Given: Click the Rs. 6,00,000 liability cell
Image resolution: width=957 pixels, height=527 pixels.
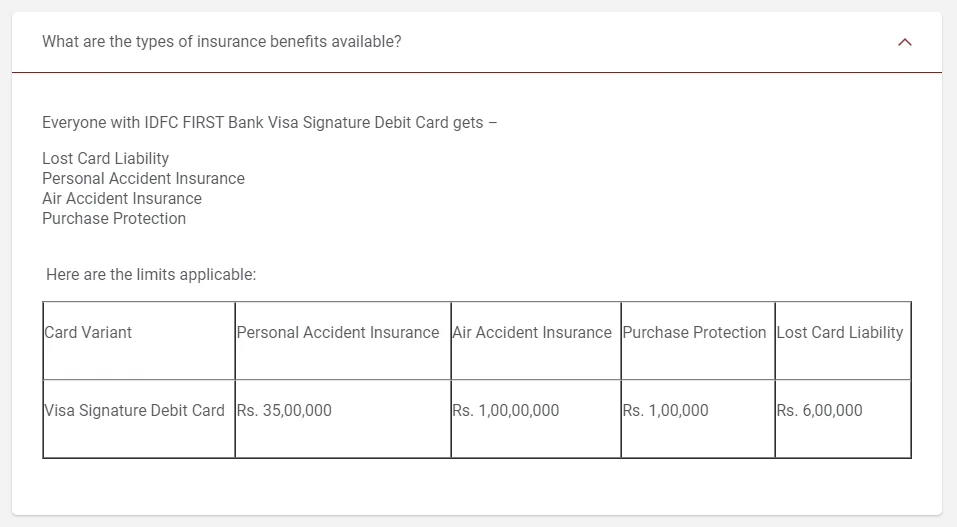Looking at the screenshot, I should pos(843,419).
